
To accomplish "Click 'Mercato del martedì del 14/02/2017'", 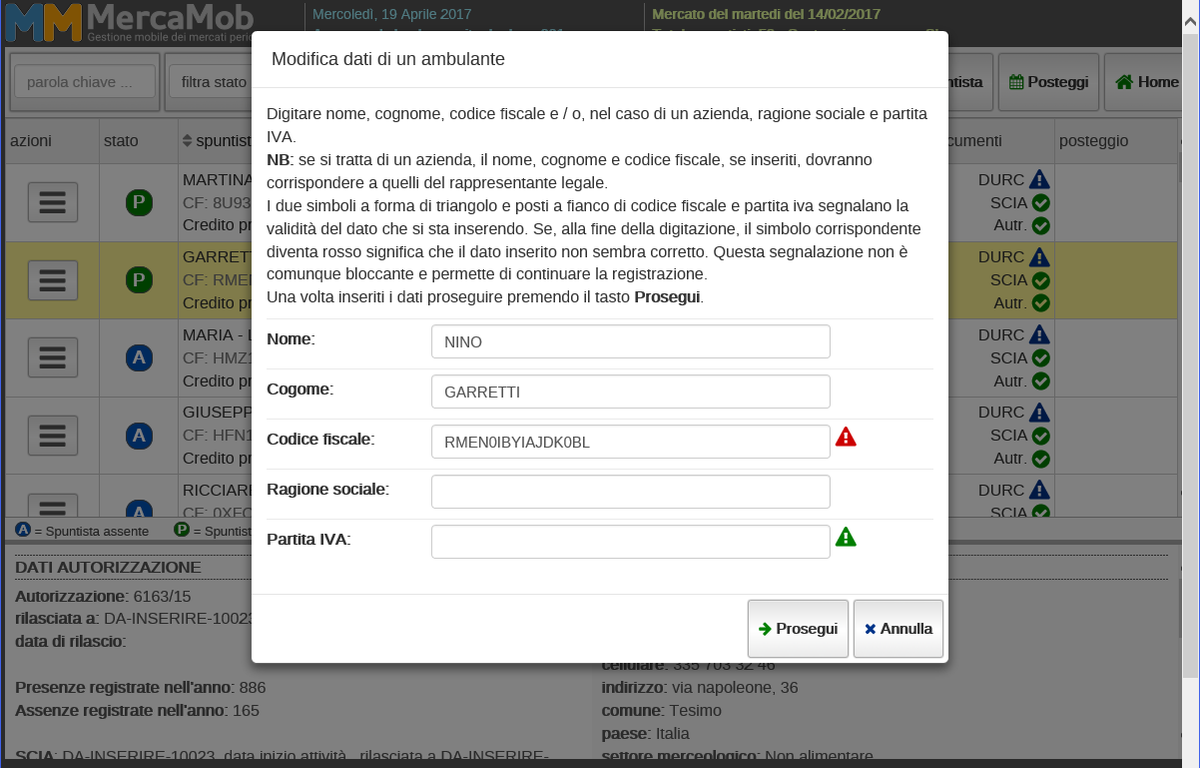I will 766,15.
